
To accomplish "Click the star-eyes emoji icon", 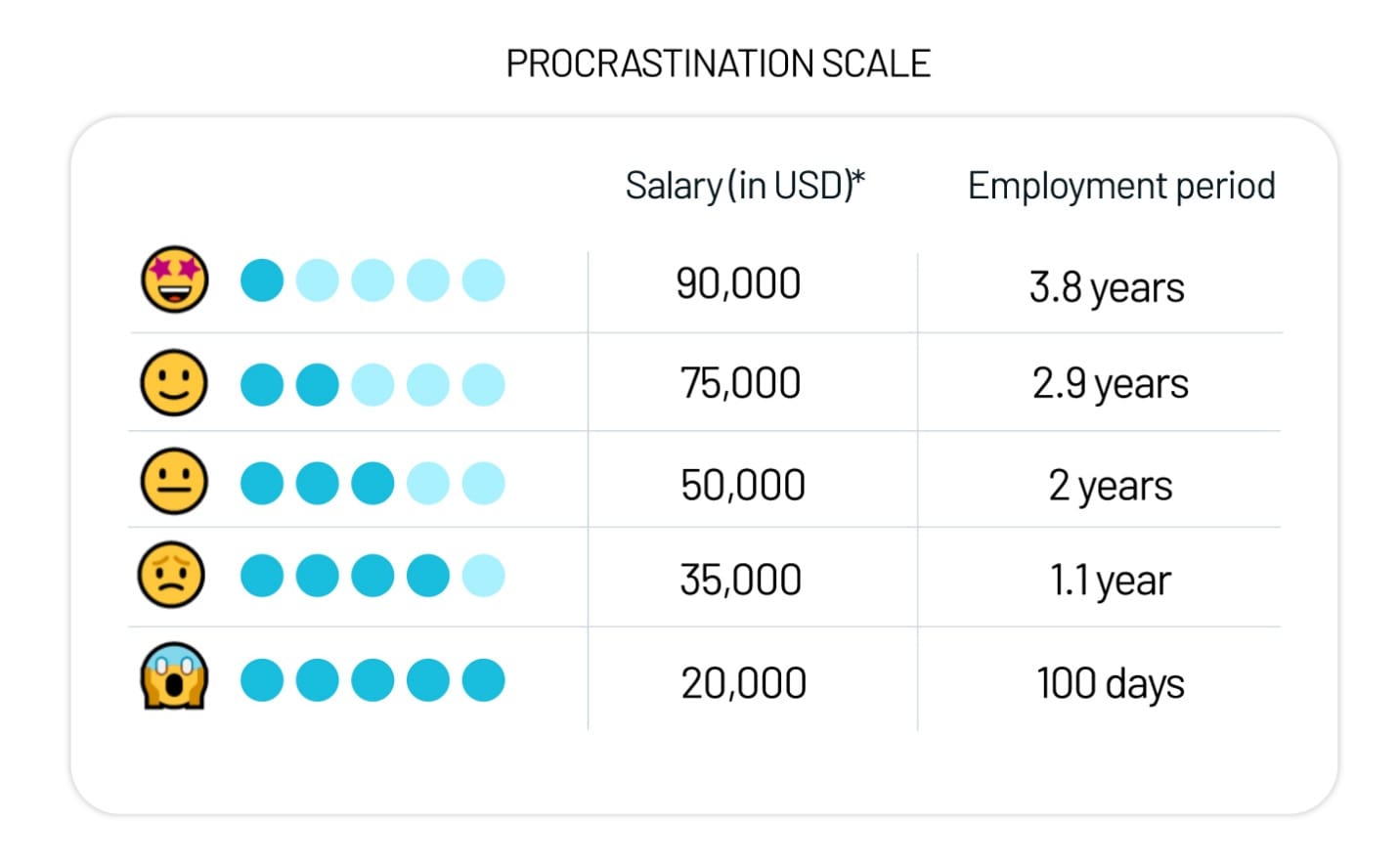I will coord(175,280).
